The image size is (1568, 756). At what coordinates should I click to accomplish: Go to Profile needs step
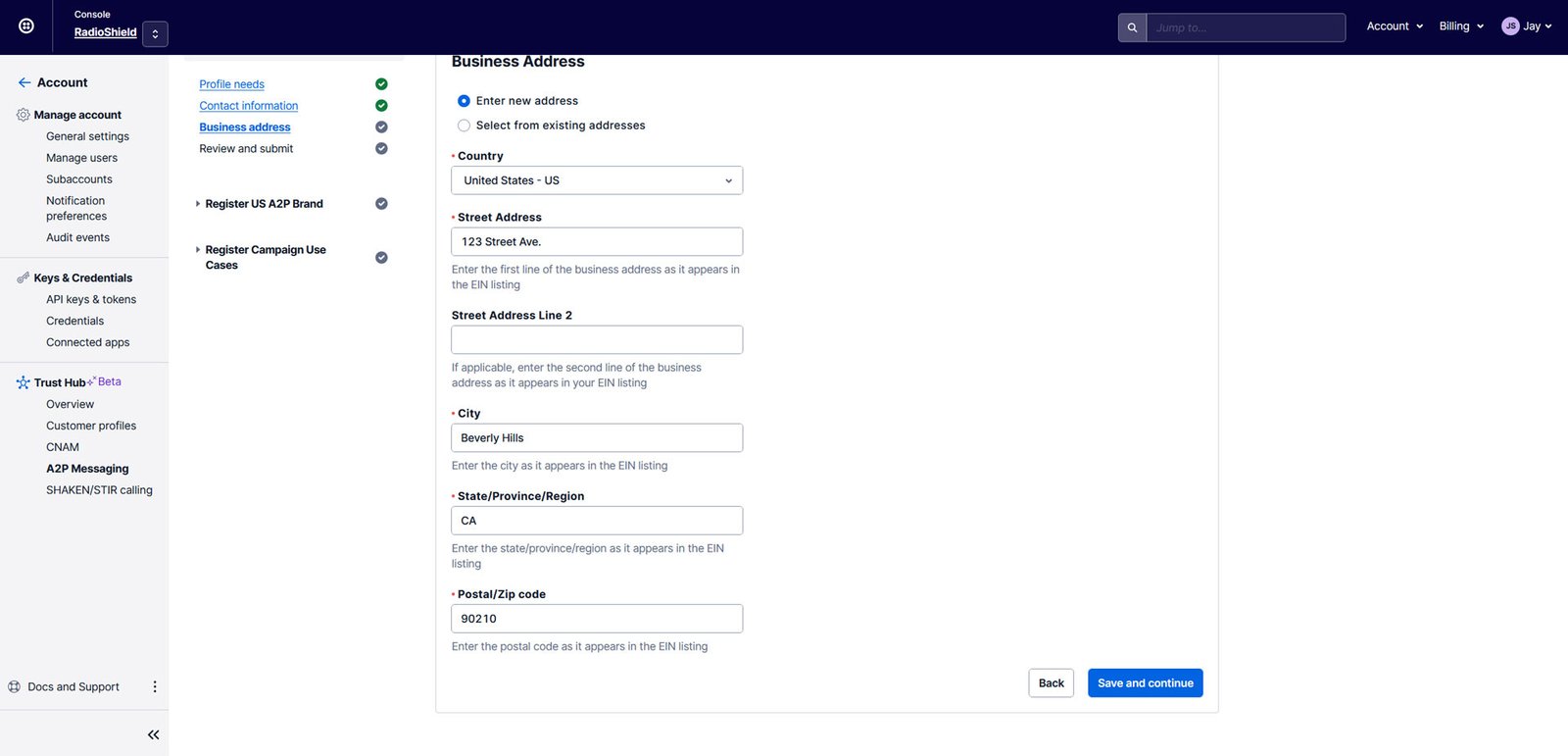pyautogui.click(x=231, y=84)
